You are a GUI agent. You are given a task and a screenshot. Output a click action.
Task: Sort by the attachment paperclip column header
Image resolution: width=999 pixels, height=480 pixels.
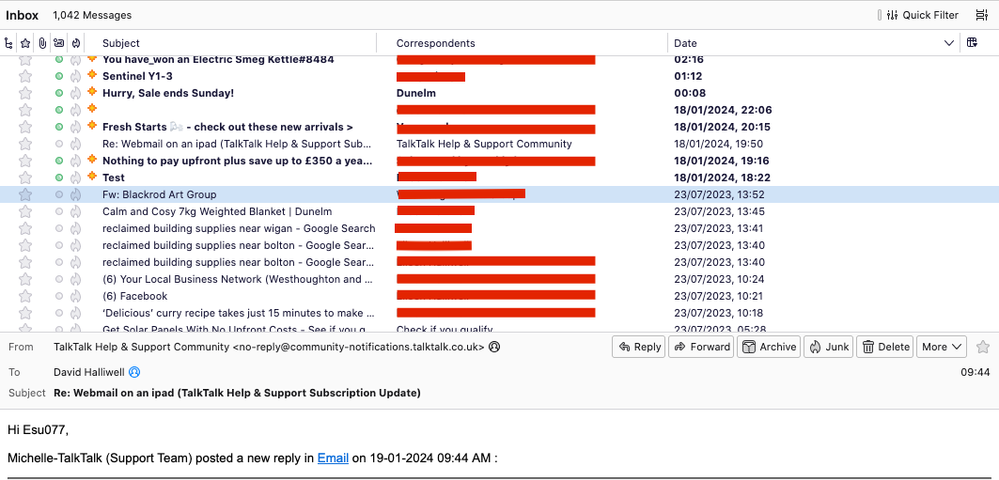pos(42,43)
